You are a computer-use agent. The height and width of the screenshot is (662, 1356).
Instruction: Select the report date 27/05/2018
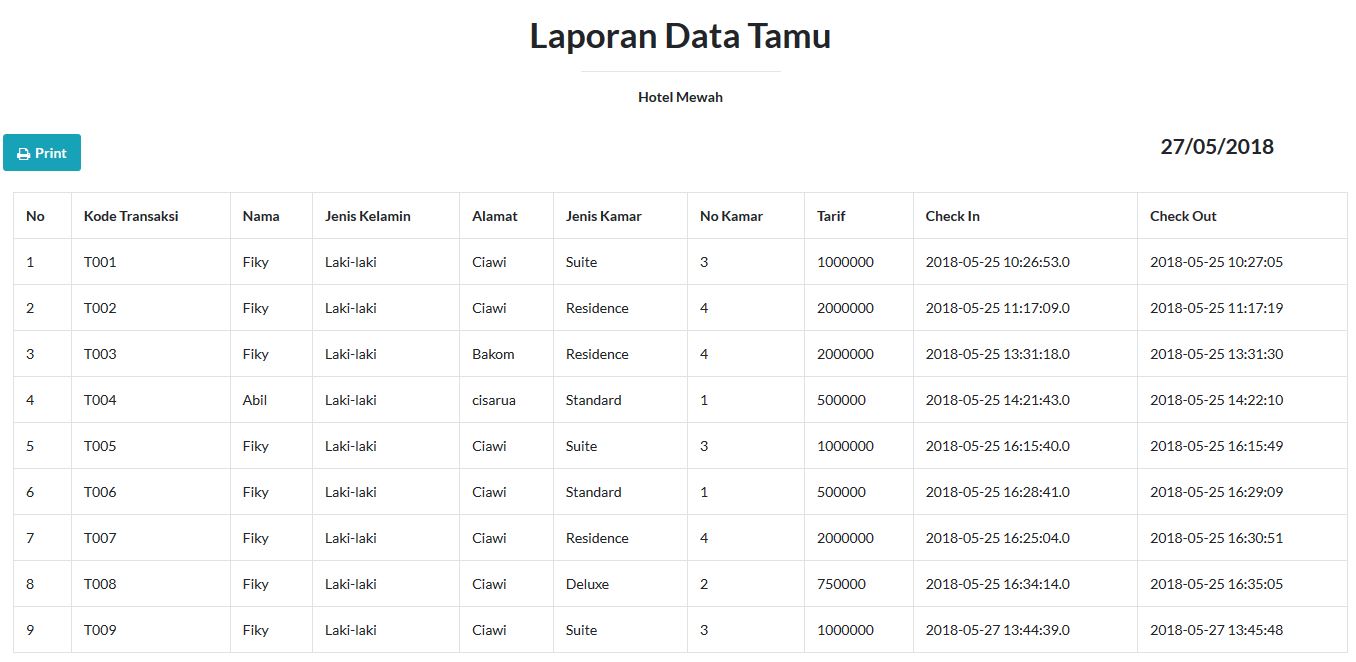(x=1216, y=146)
